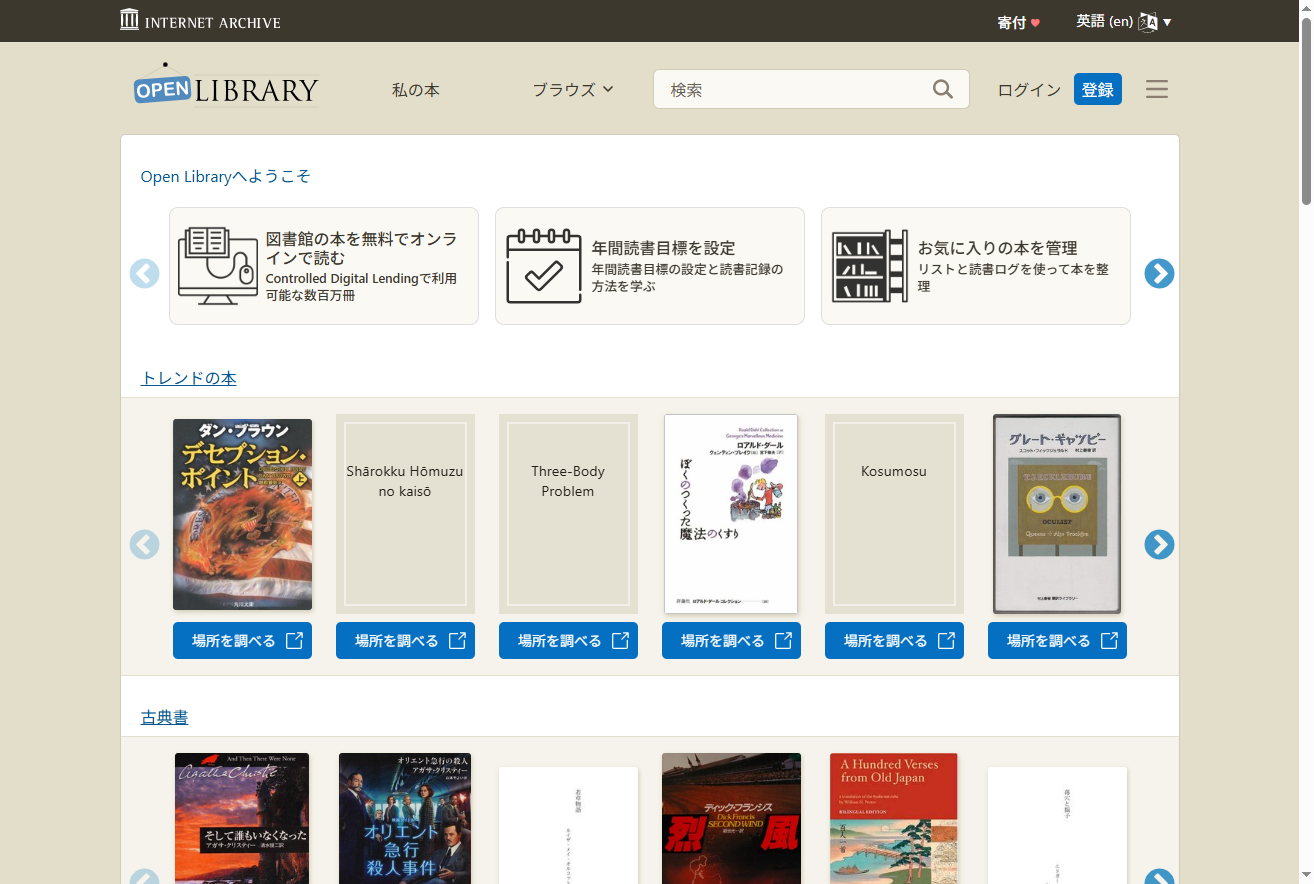Click the language translation icon
This screenshot has width=1314, height=884.
pyautogui.click(x=1147, y=22)
